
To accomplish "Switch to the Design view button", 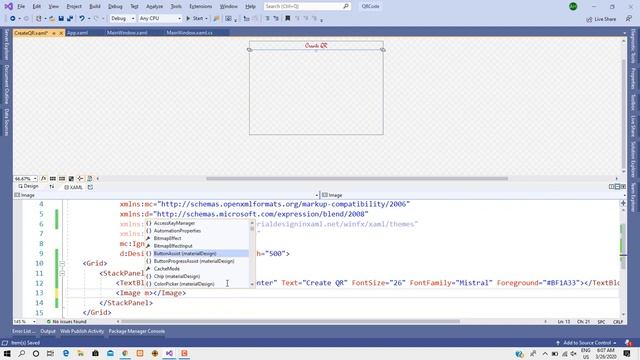I will coord(28,186).
